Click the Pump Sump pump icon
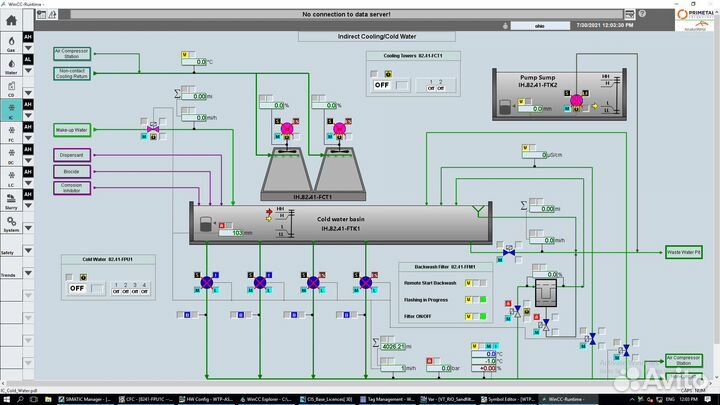Image resolution: width=720 pixels, height=405 pixels. pyautogui.click(x=576, y=101)
